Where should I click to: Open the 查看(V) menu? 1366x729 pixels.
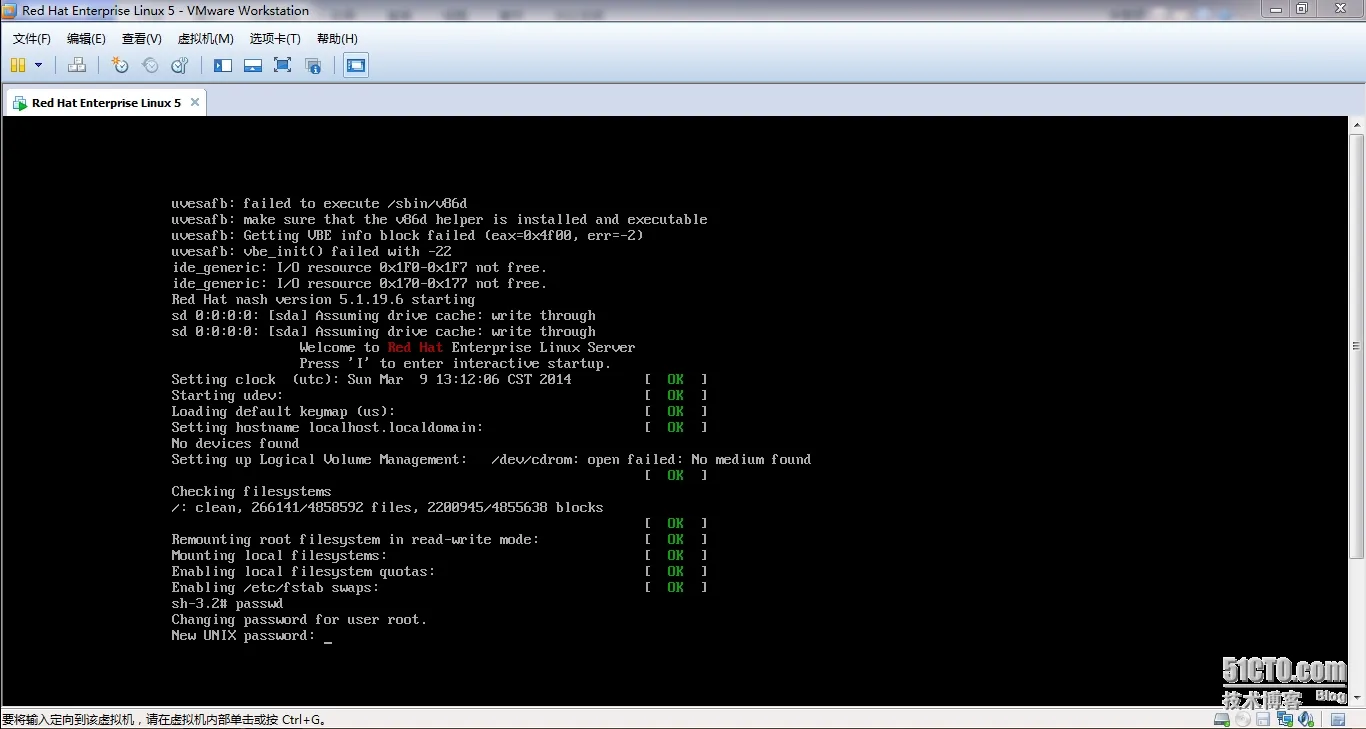(x=141, y=38)
